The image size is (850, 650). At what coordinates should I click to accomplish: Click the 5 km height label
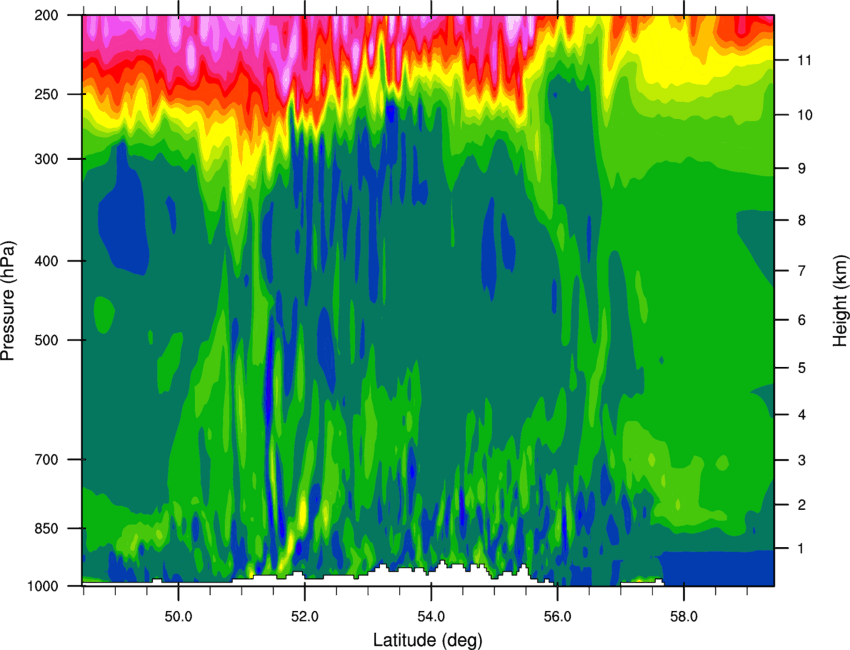click(802, 368)
